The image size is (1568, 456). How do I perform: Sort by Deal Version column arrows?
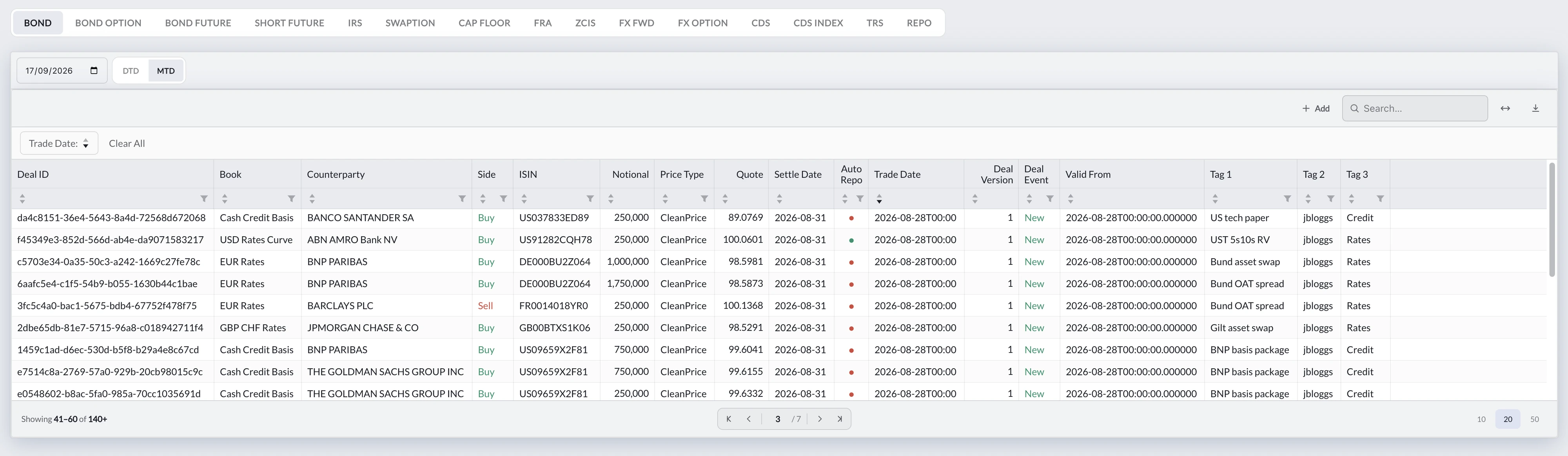(975, 199)
